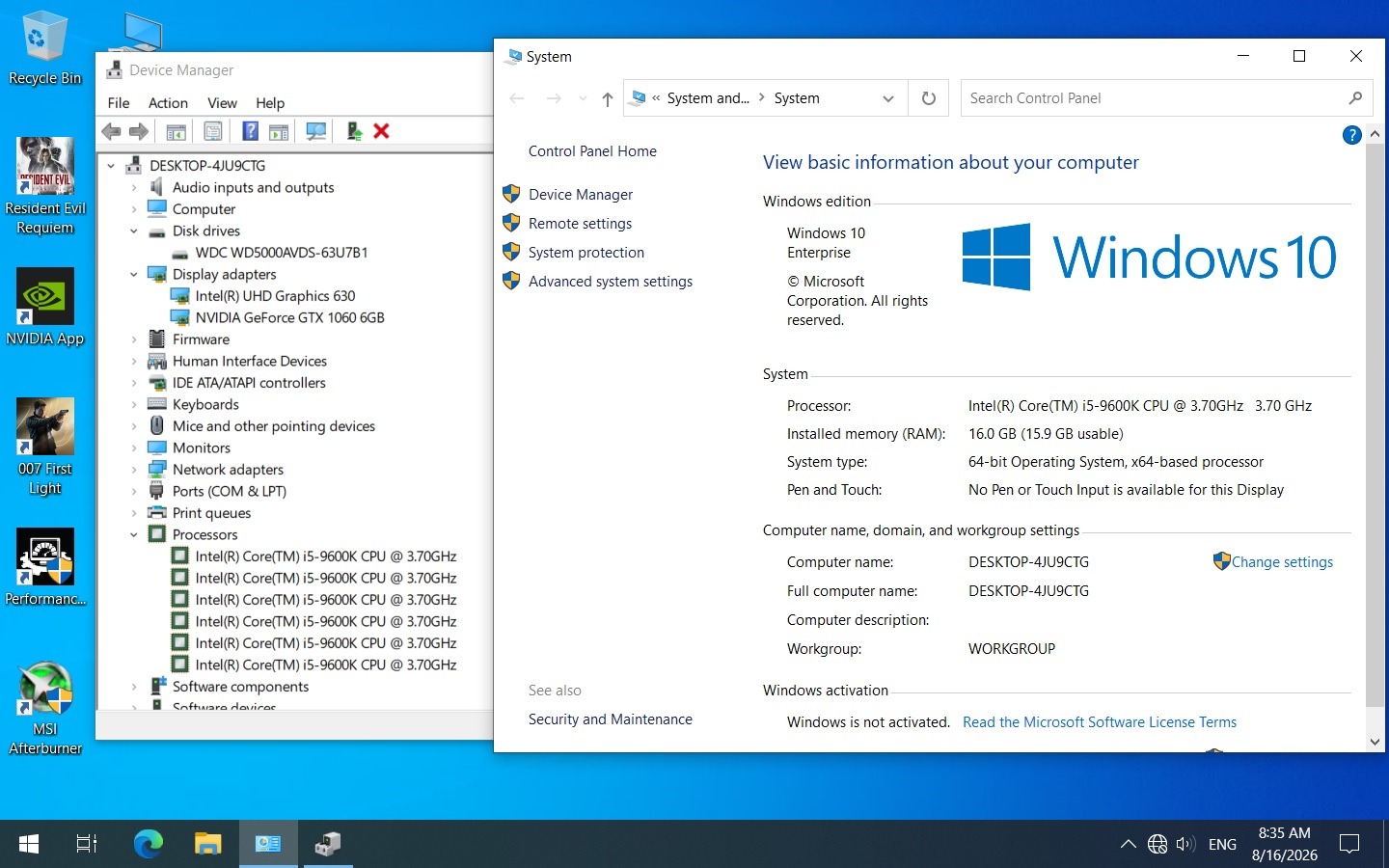This screenshot has width=1389, height=868.
Task: Click the blue Help question-mark toolbar icon
Action: coord(250,131)
